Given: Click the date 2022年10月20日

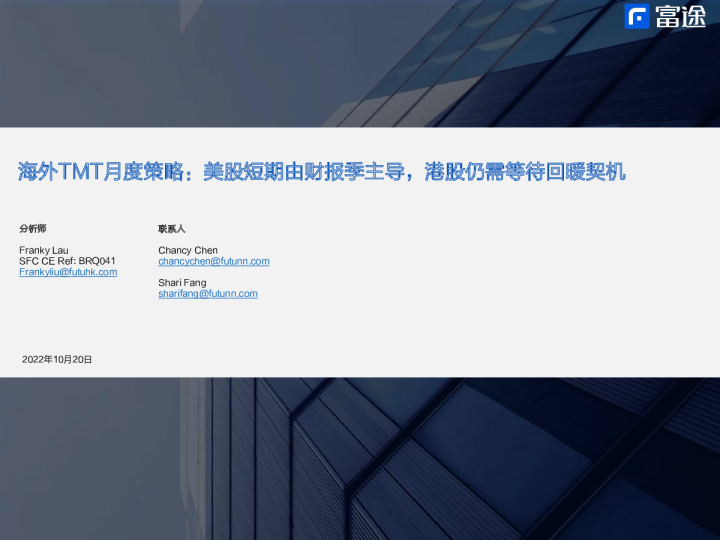Looking at the screenshot, I should coord(57,359).
